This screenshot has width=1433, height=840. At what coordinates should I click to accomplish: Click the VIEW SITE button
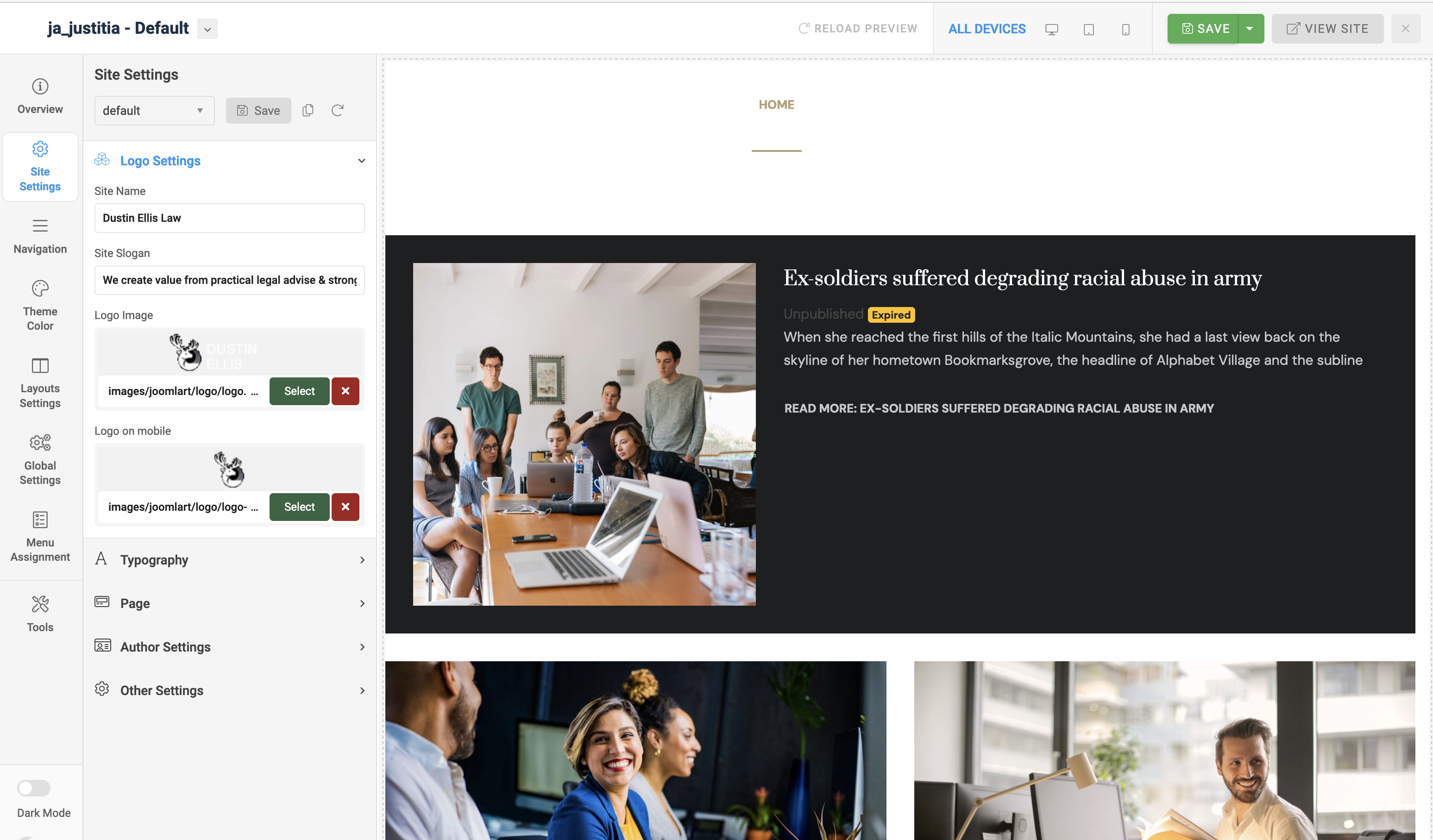(x=1327, y=28)
